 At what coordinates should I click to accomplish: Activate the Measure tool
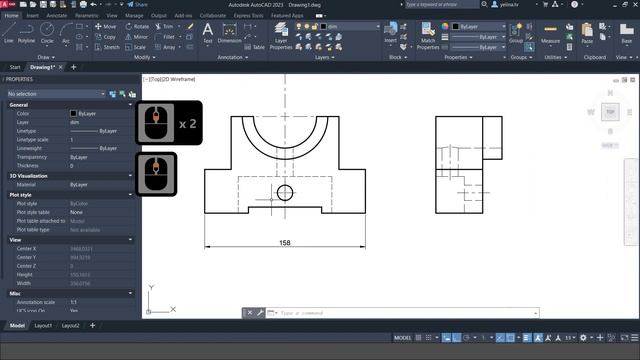pyautogui.click(x=550, y=33)
